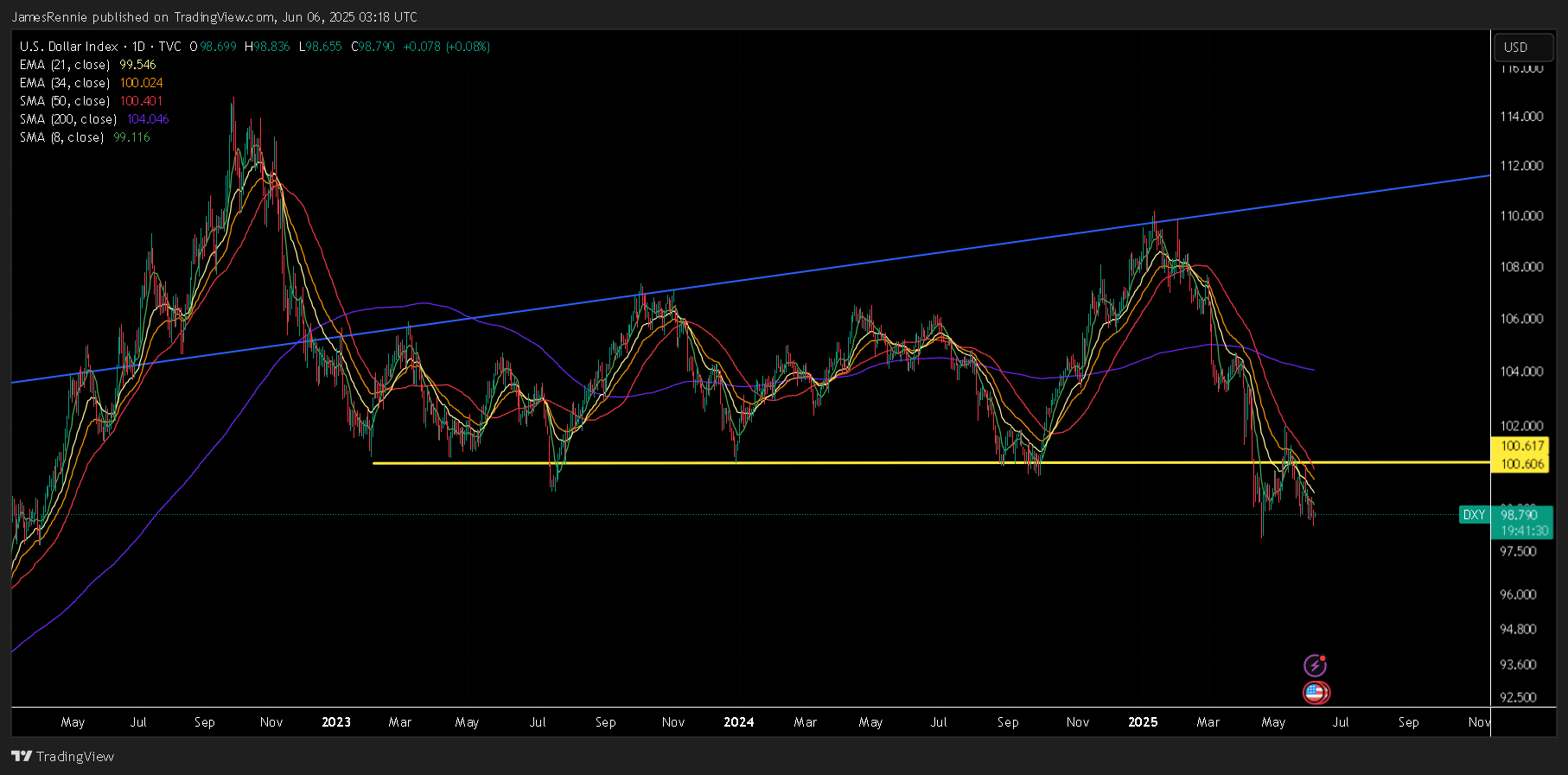Click the SMA 200 value 104.046

[148, 119]
